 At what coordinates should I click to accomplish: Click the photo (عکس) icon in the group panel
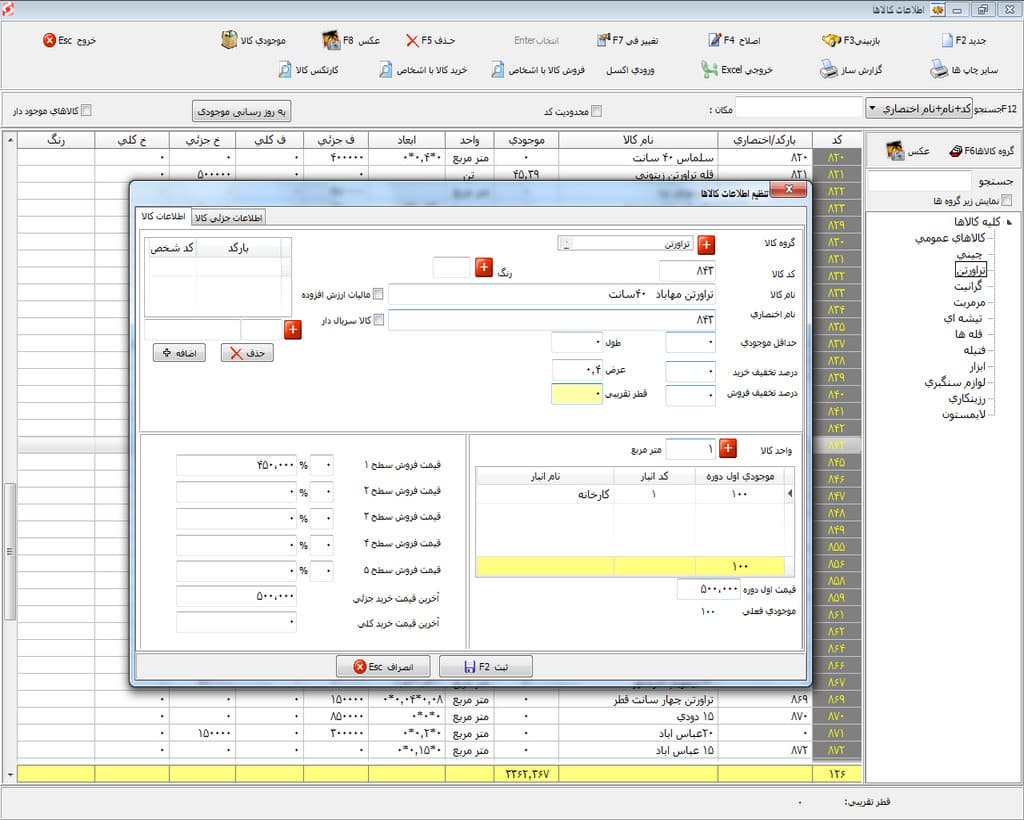pyautogui.click(x=895, y=151)
